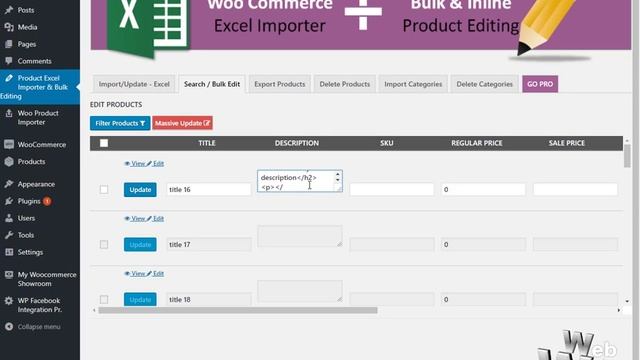
Task: Open the Woo Product Importer upload icon
Action: (x=9, y=113)
